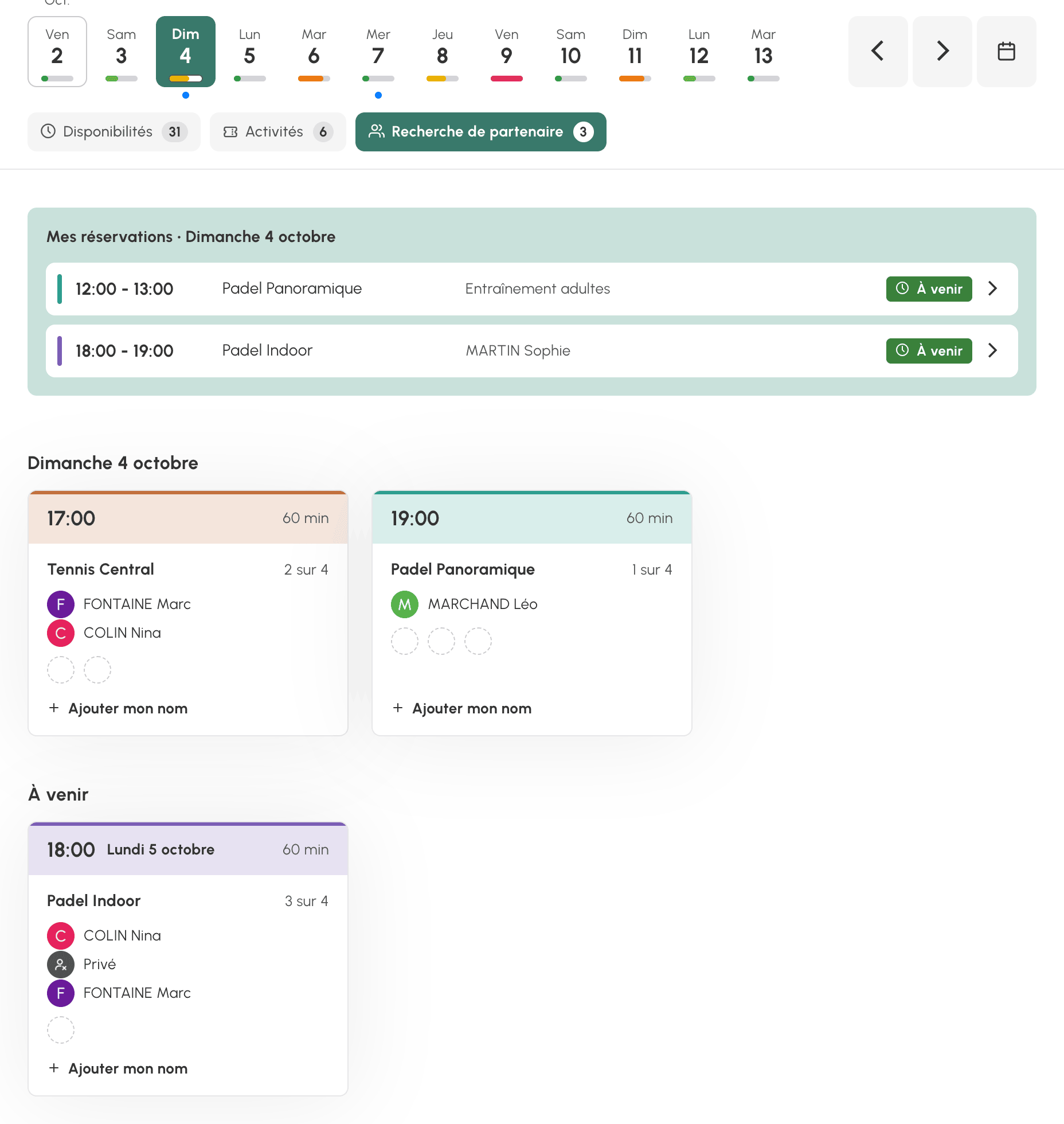Click plus icon in Tennis Central card
1064x1124 pixels.
[x=54, y=708]
